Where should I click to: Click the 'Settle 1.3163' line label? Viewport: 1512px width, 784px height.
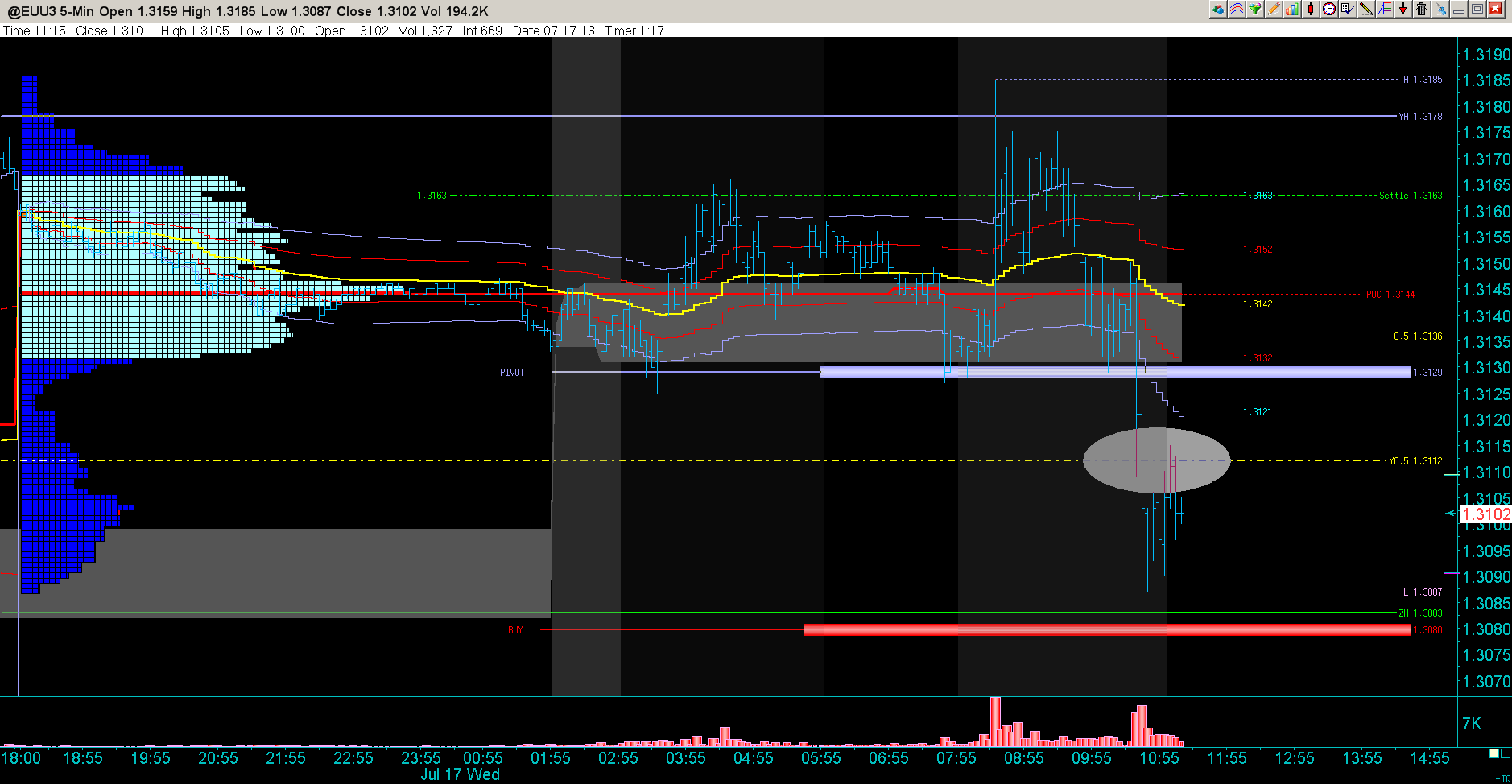click(1411, 196)
